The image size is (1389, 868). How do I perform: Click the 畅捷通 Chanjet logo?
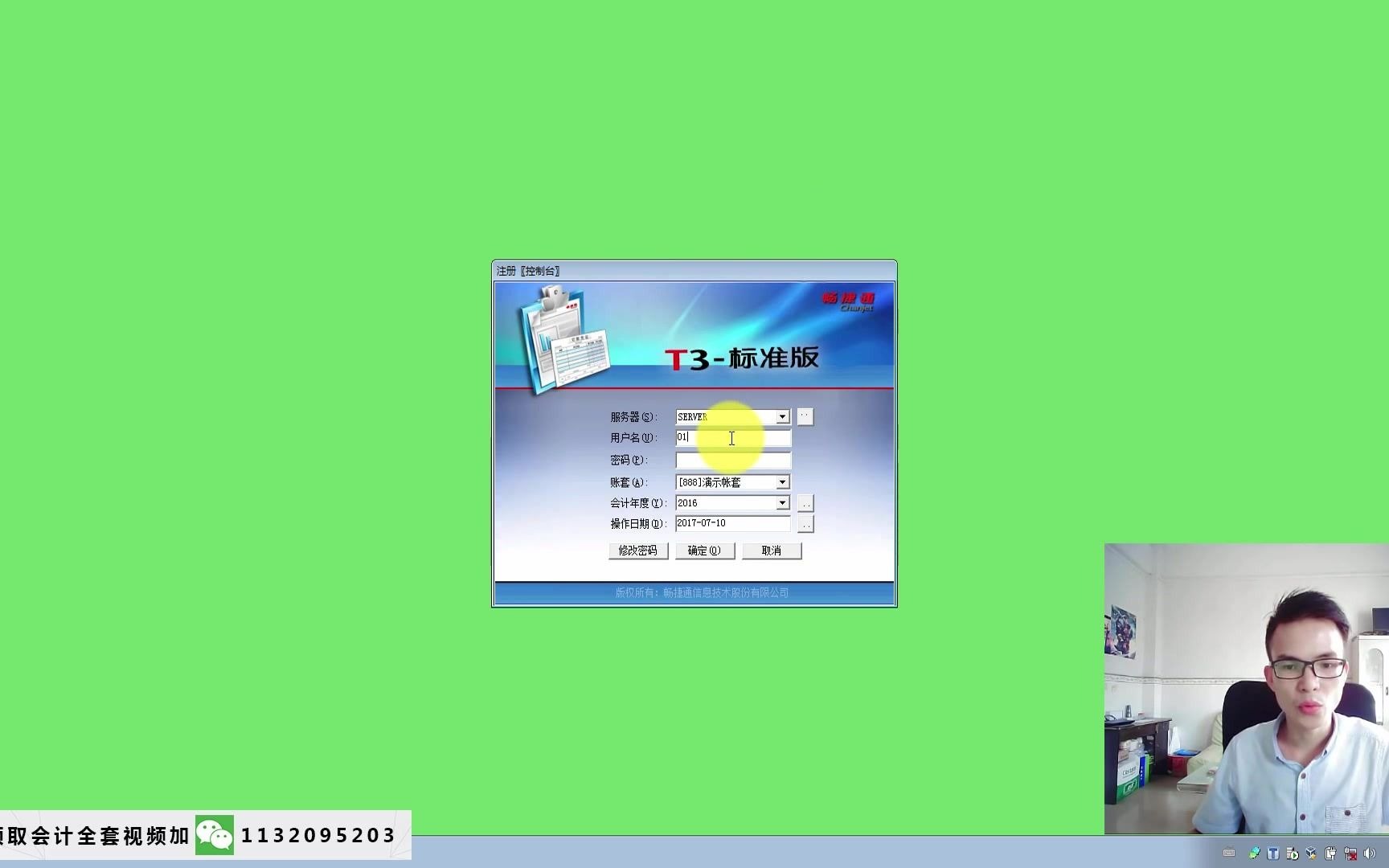[x=848, y=301]
